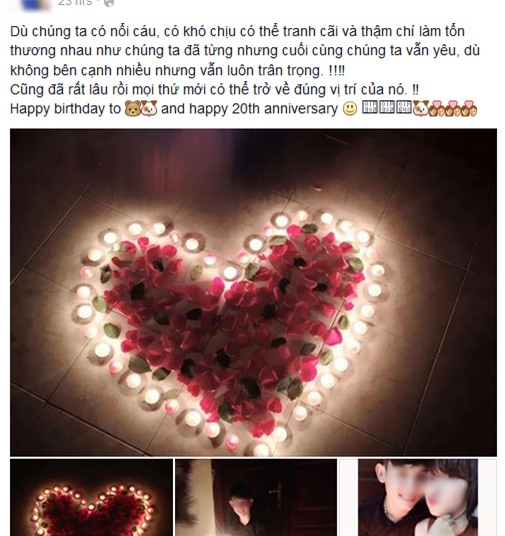Click the second unrendered emoji box
Screen dimensions: 505x536
coord(387,107)
